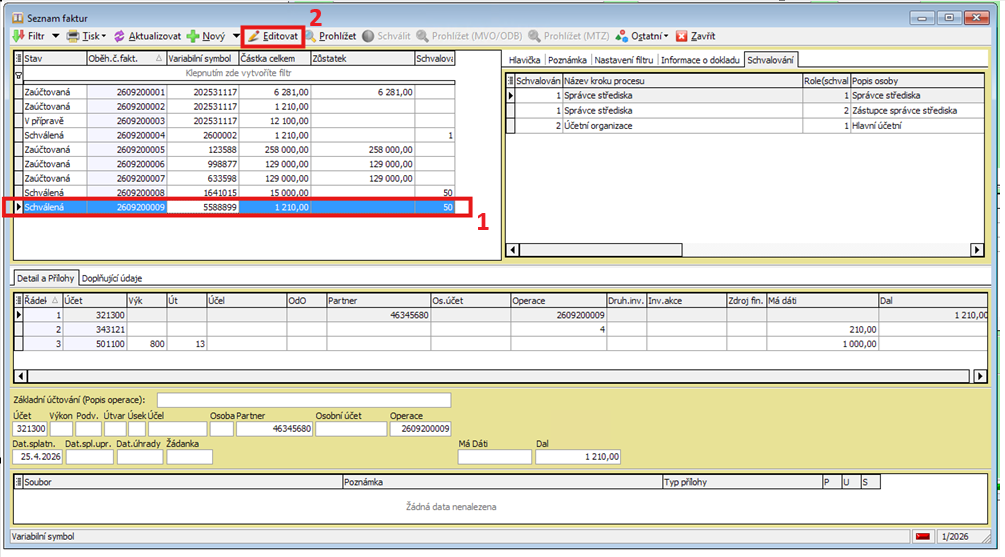Click the Filtr funnel icon
The height and width of the screenshot is (557, 1005).
(x=19, y=36)
